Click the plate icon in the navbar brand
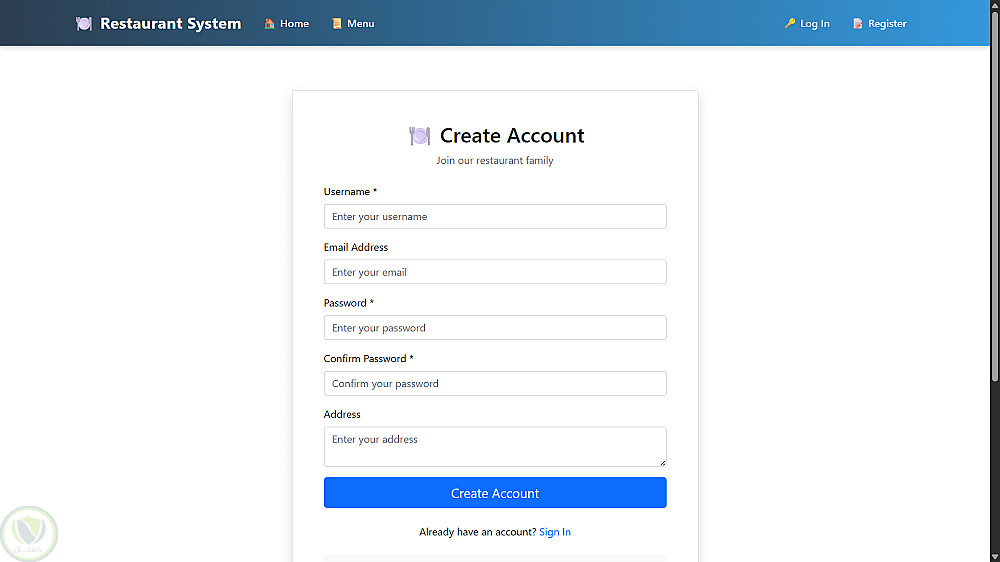 (x=84, y=24)
